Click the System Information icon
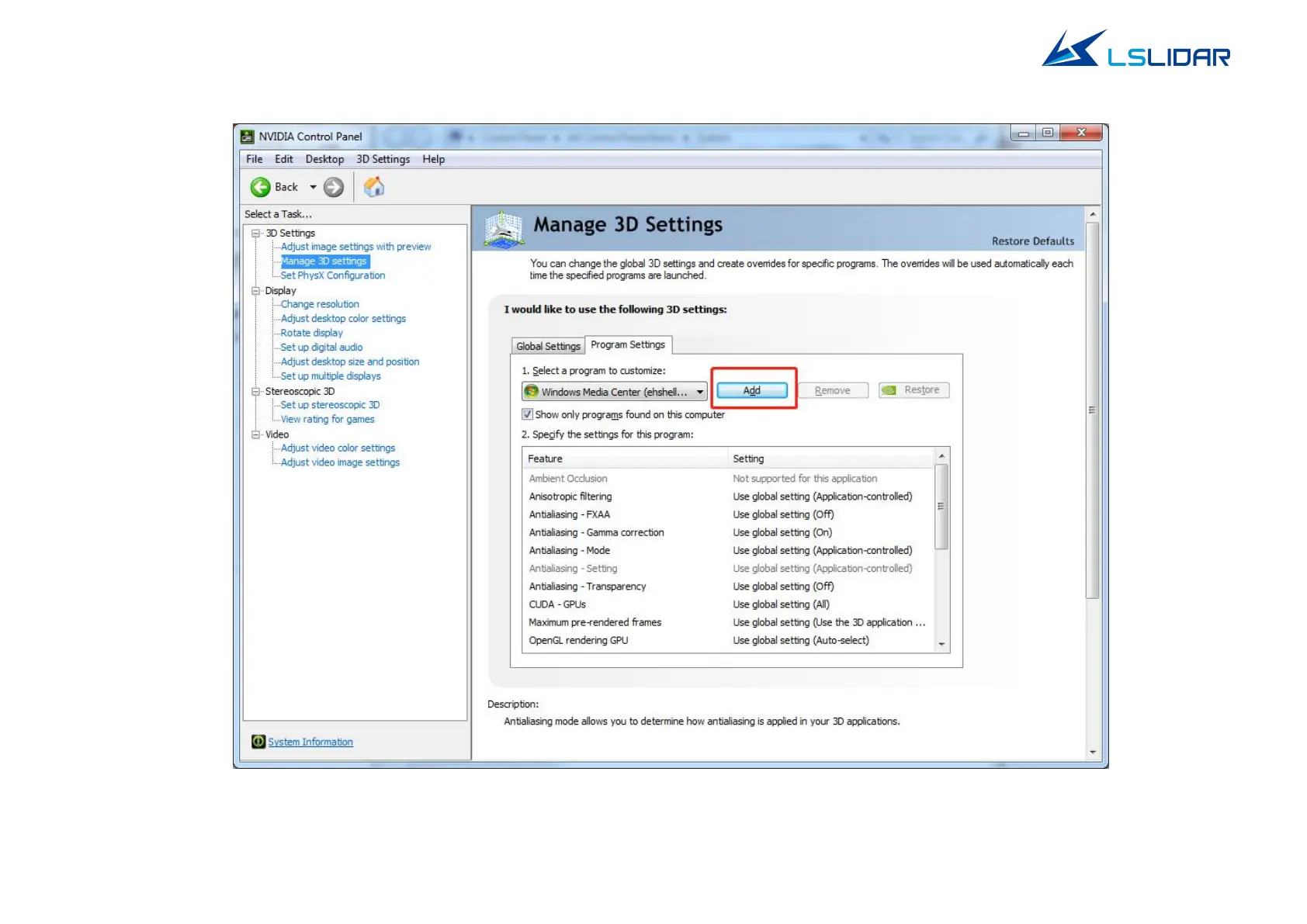This screenshot has height=924, width=1307. [x=258, y=742]
